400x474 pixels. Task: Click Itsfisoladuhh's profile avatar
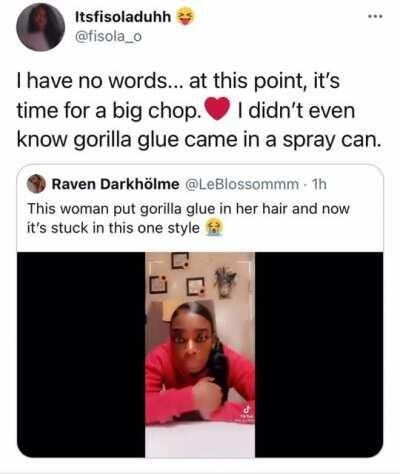41,27
